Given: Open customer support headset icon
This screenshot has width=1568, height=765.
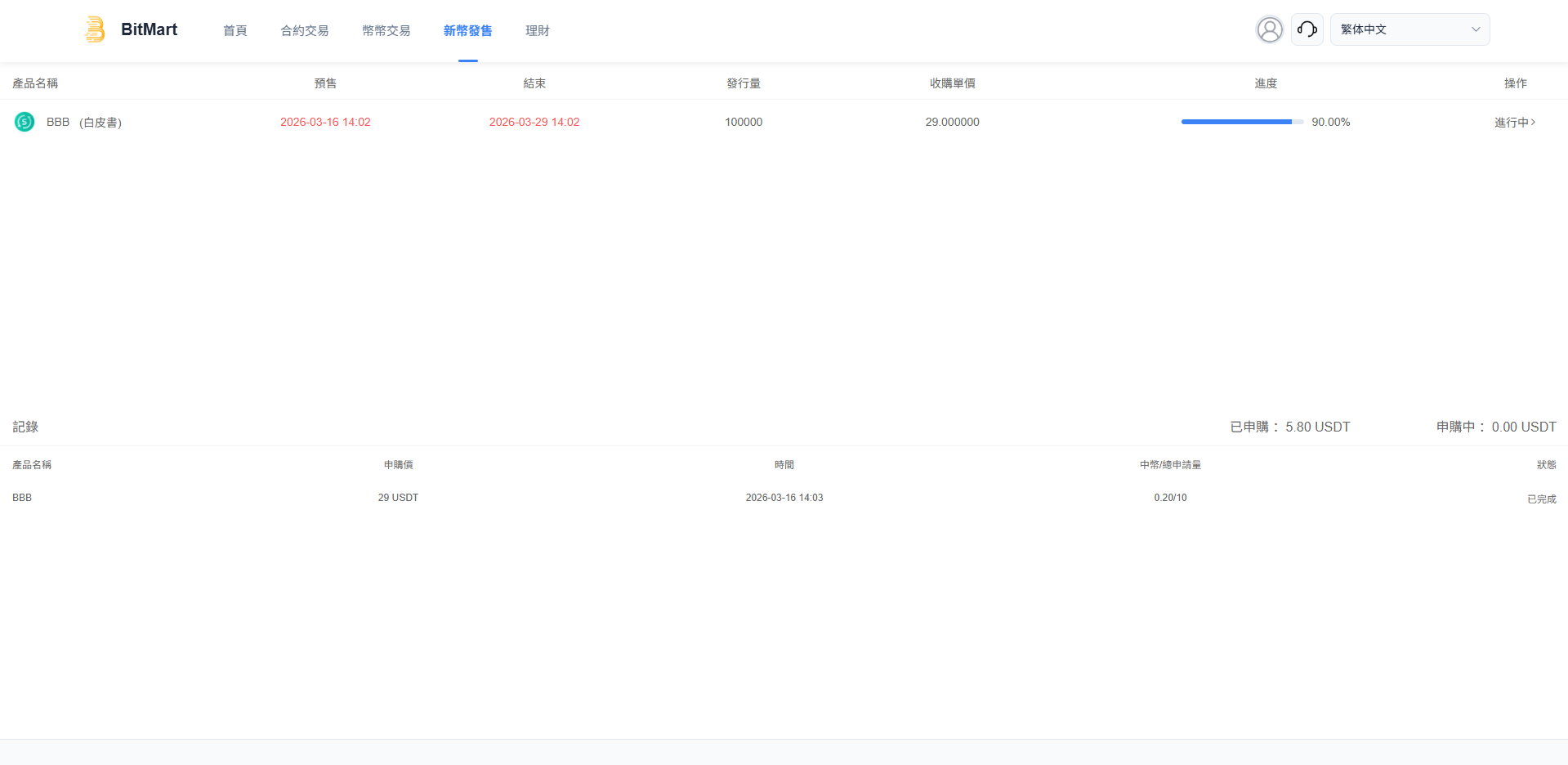Looking at the screenshot, I should point(1307,29).
